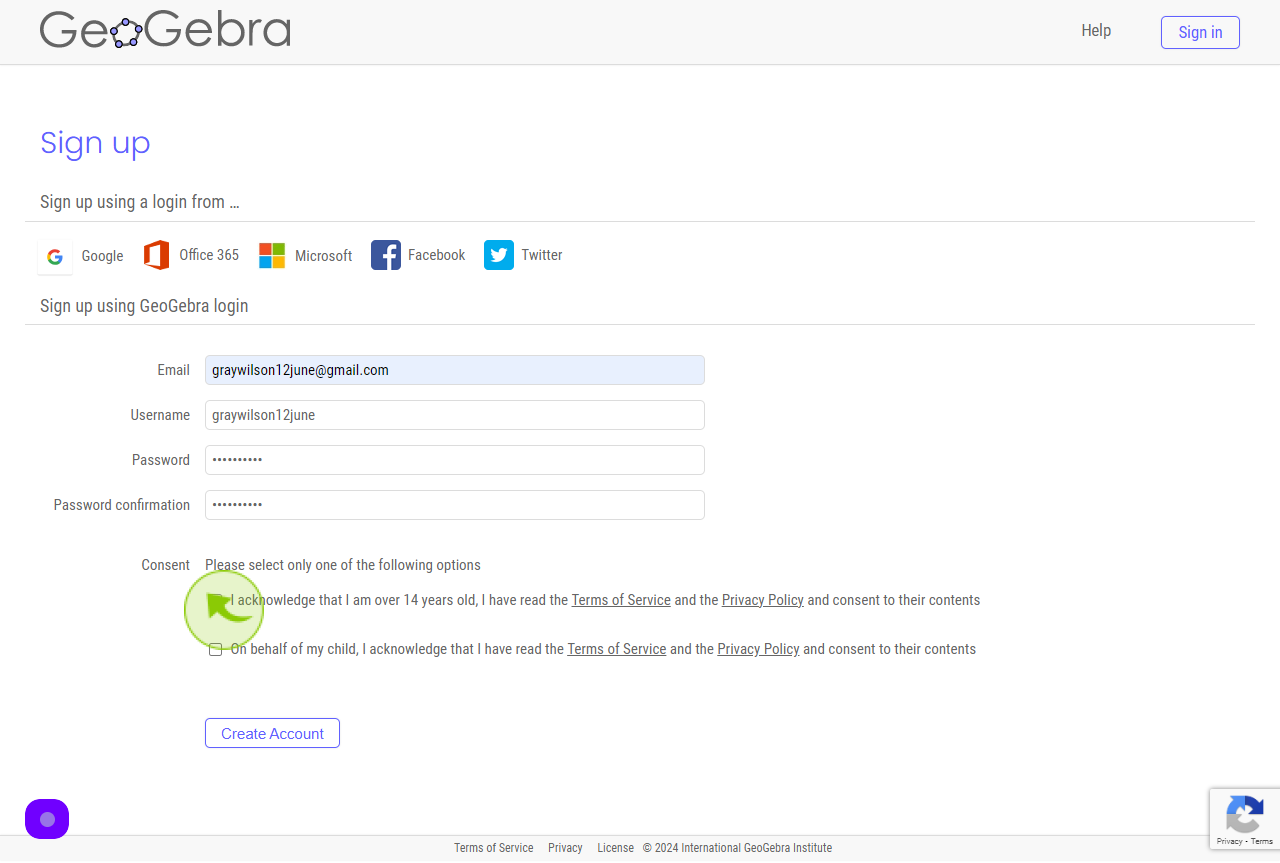Click the reCAPTCHA Privacy - Terms text
The image size is (1280, 863).
coord(1245,841)
